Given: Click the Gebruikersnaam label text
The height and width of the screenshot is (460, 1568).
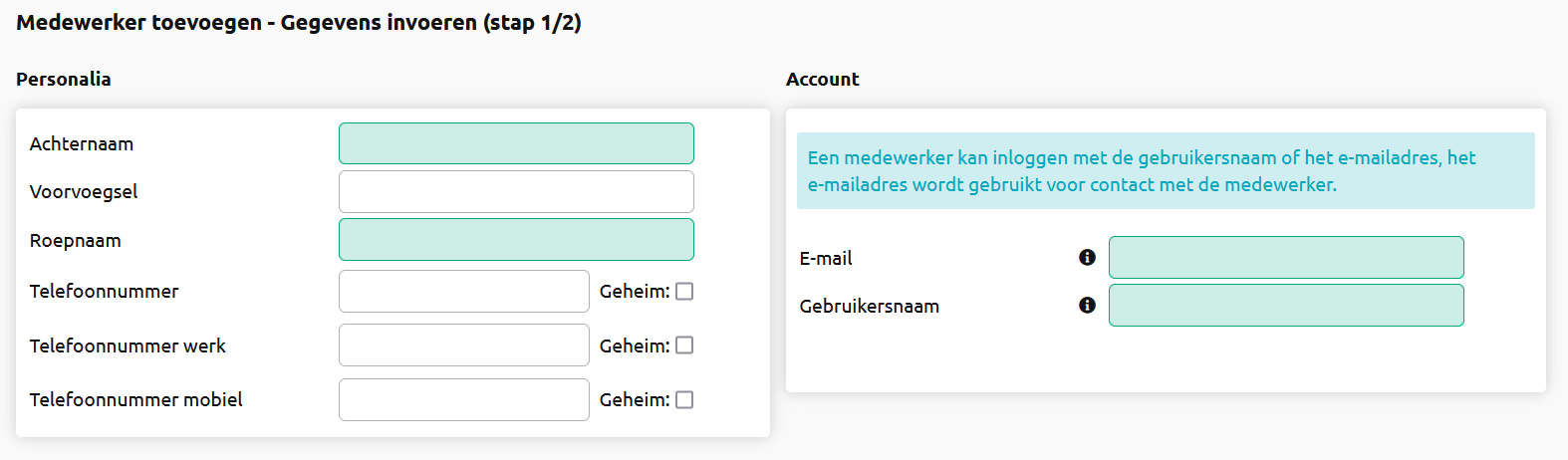Looking at the screenshot, I should tap(870, 306).
